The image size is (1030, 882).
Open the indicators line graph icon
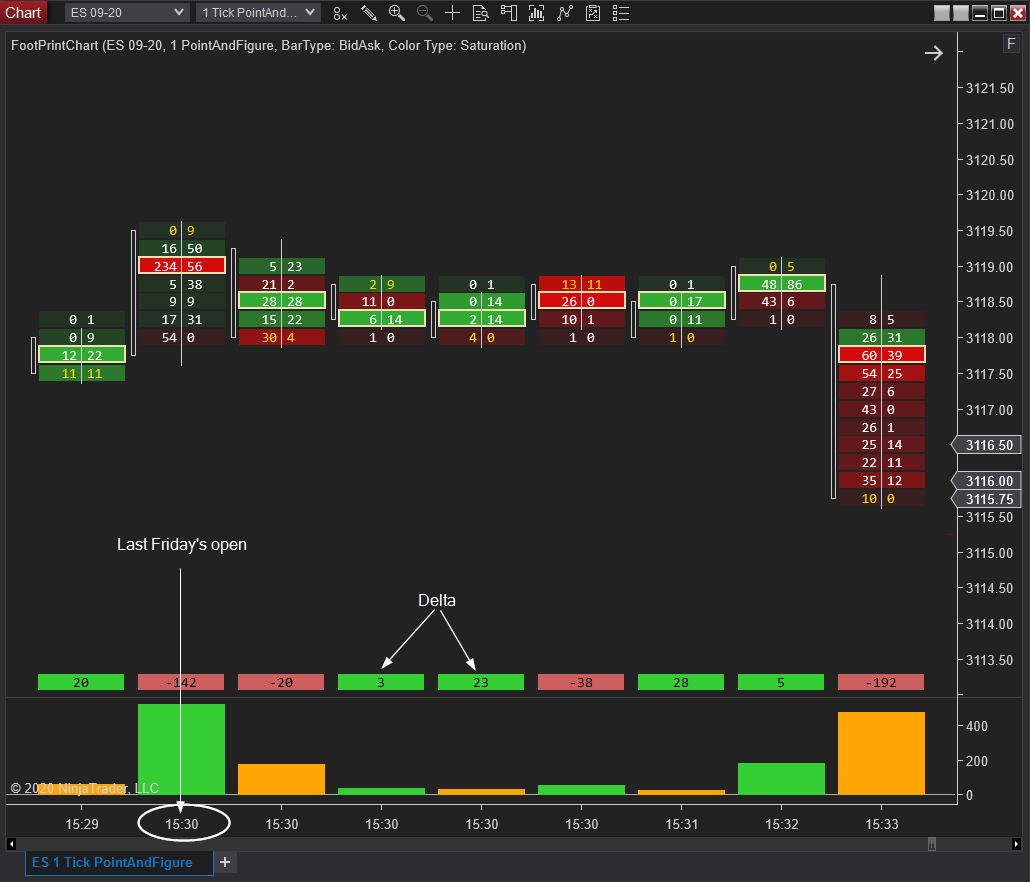pos(565,13)
